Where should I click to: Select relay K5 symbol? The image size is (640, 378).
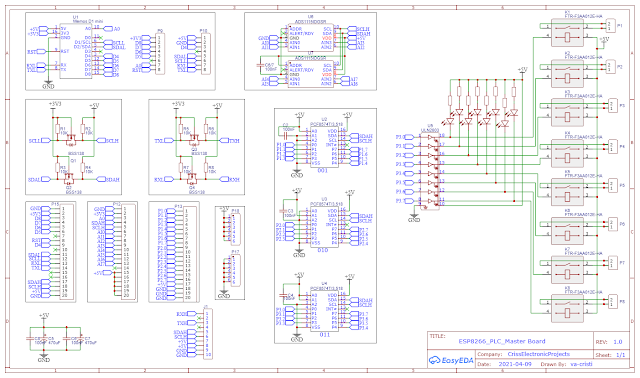[x=567, y=191]
